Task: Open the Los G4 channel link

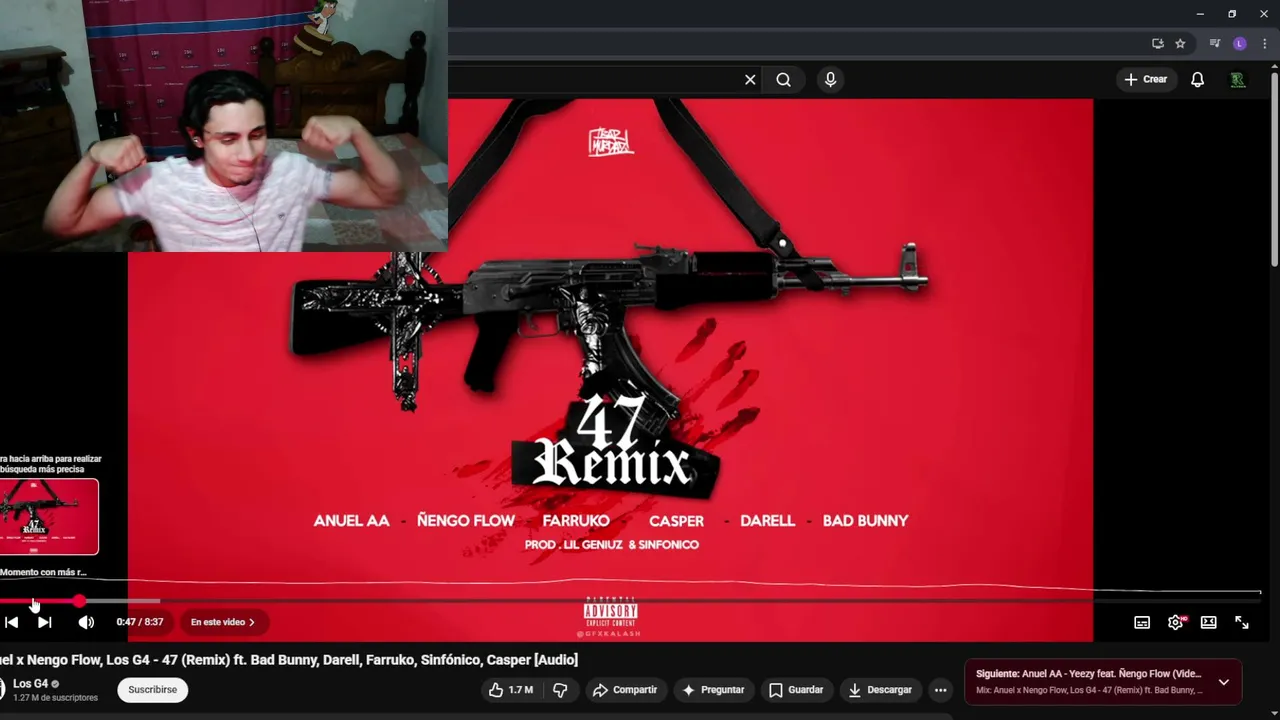Action: click(x=30, y=684)
